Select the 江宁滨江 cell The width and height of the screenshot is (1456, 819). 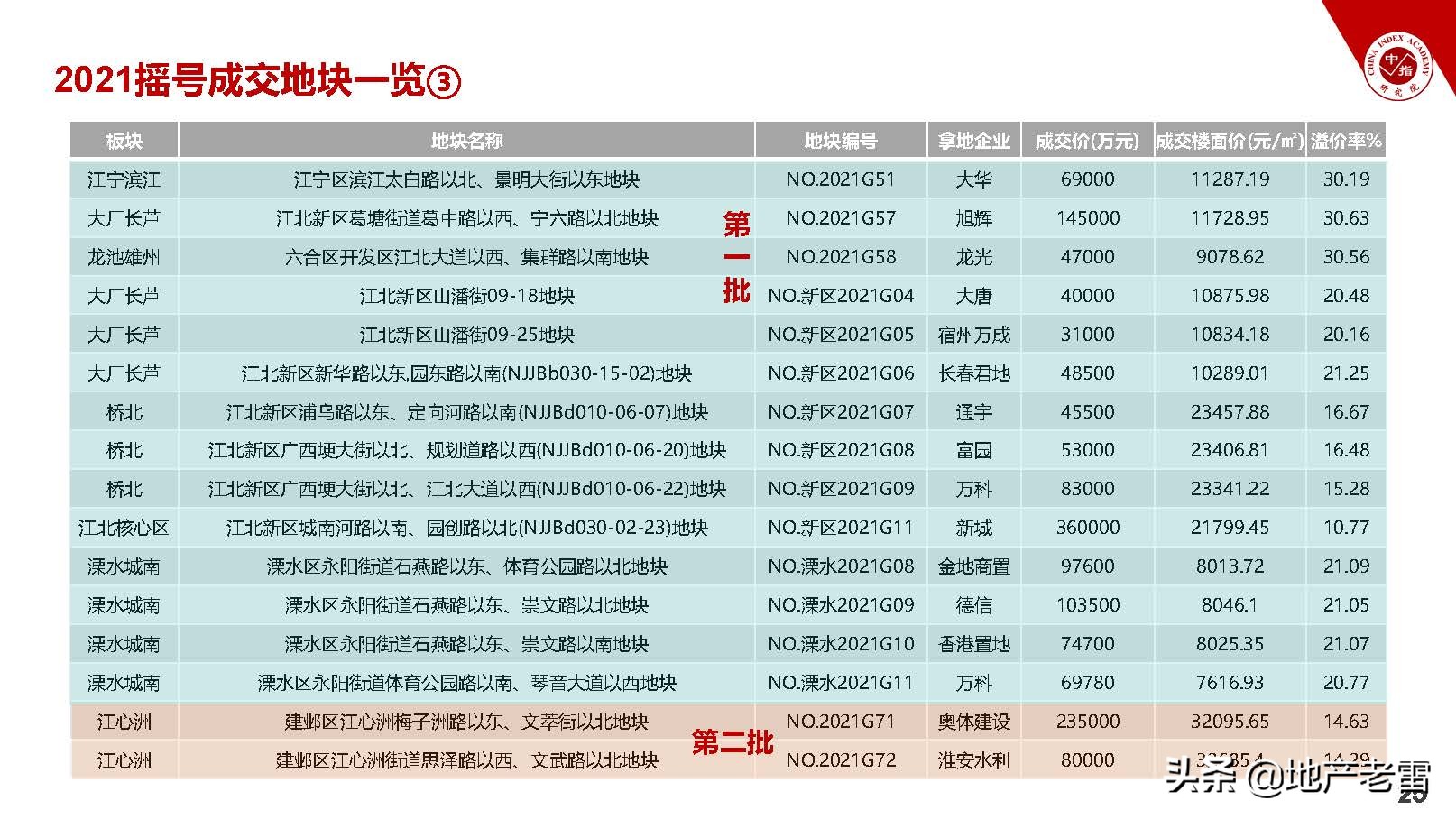(x=124, y=179)
